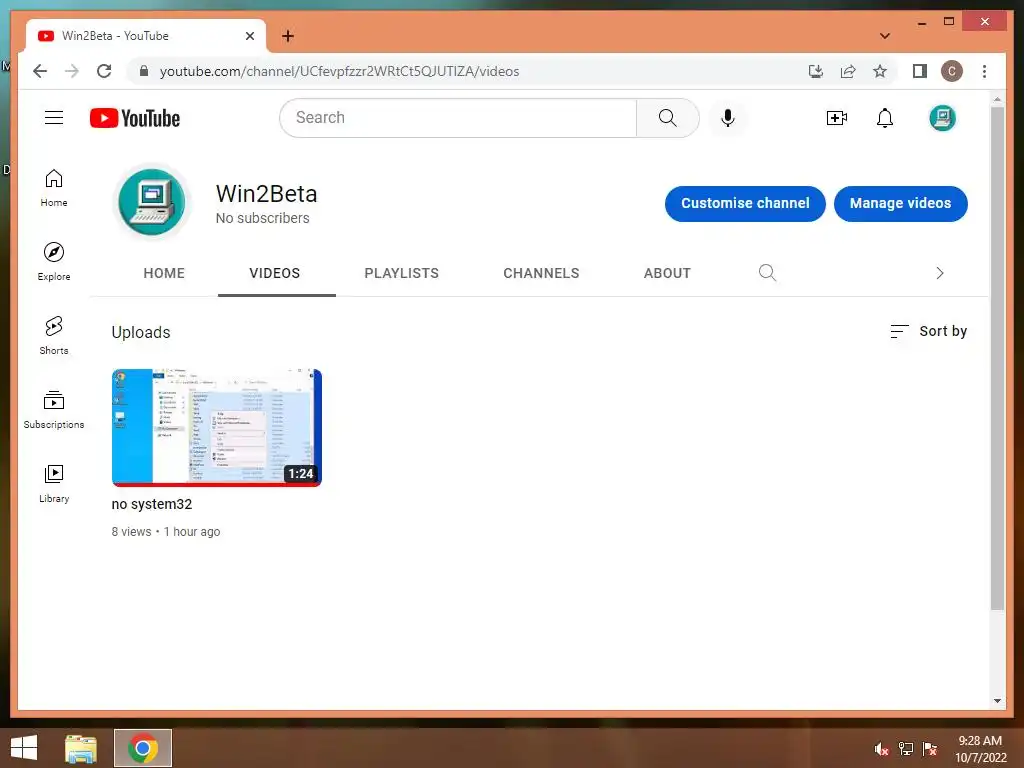The width and height of the screenshot is (1024, 768).
Task: Open Chrome profile C avatar
Action: [x=952, y=71]
